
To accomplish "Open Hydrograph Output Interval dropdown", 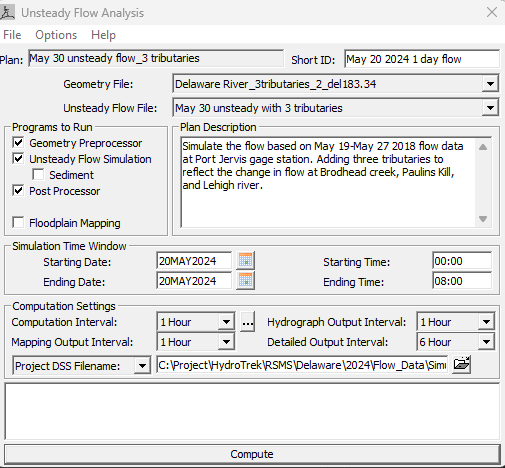I will pyautogui.click(x=486, y=322).
